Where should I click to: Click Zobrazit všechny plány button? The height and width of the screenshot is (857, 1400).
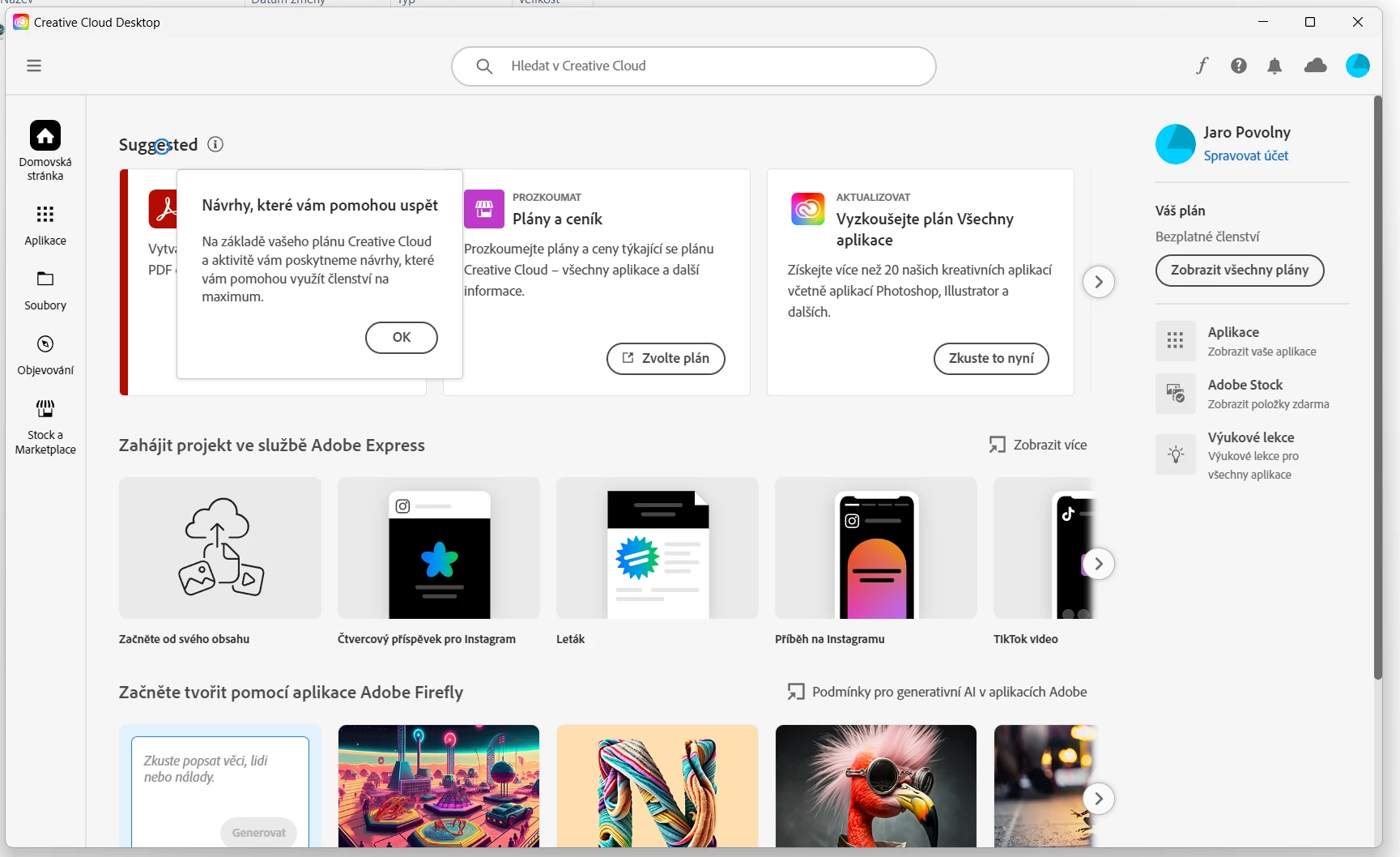click(1240, 271)
